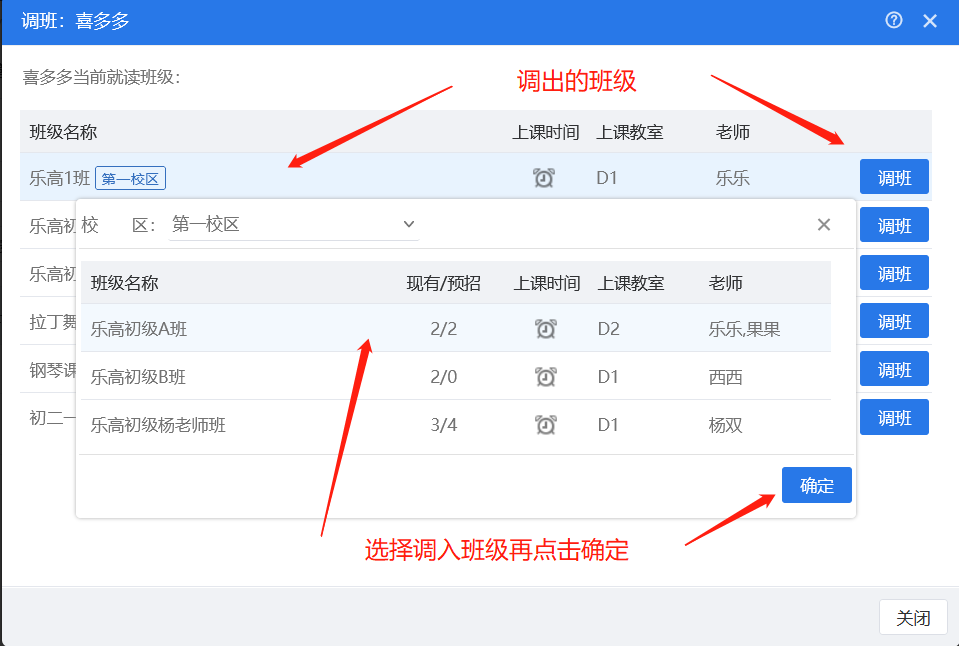Screen dimensions: 959x646
Task: Click the 现有/预招 column header
Action: point(443,283)
